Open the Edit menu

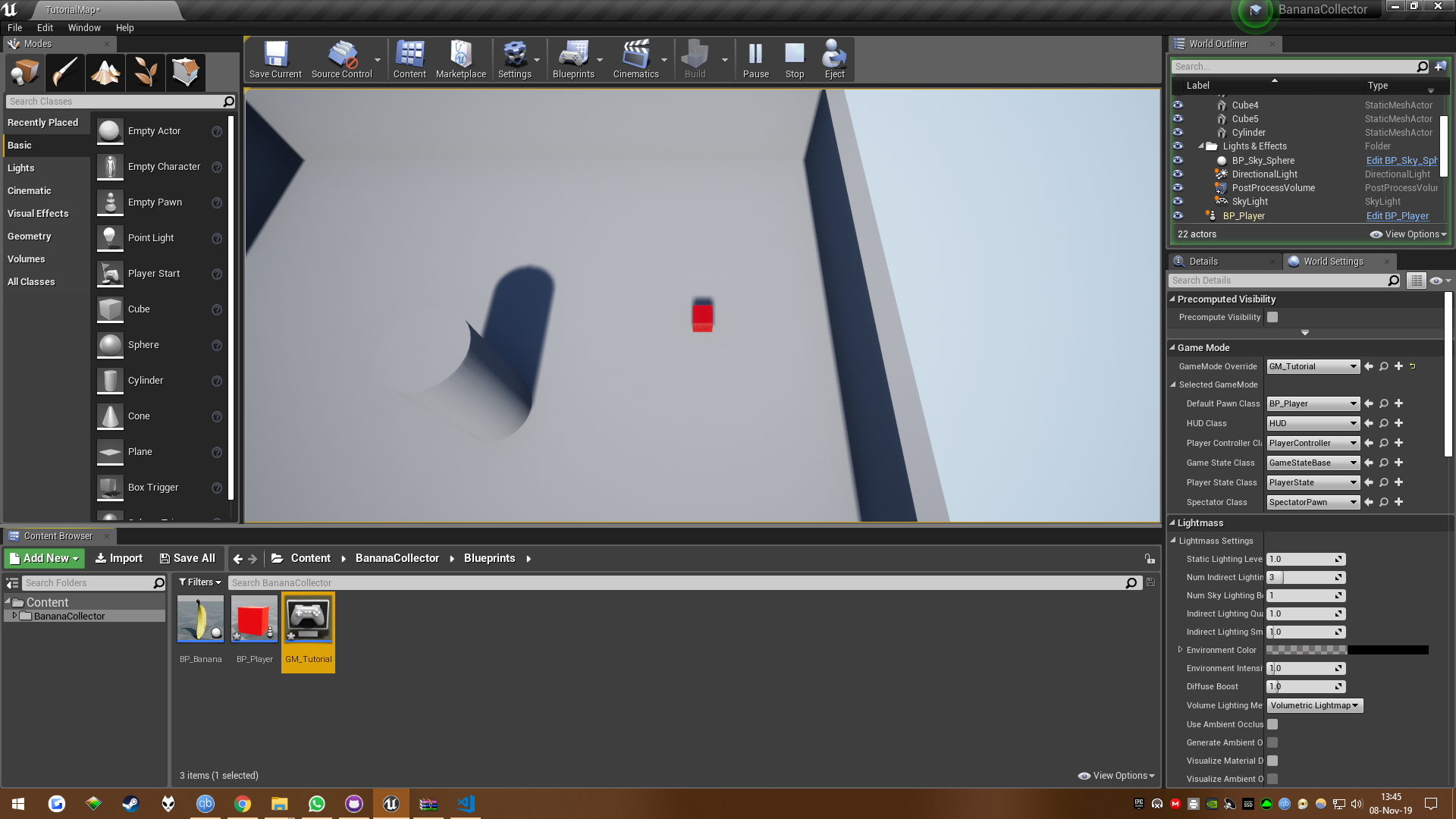pyautogui.click(x=45, y=27)
